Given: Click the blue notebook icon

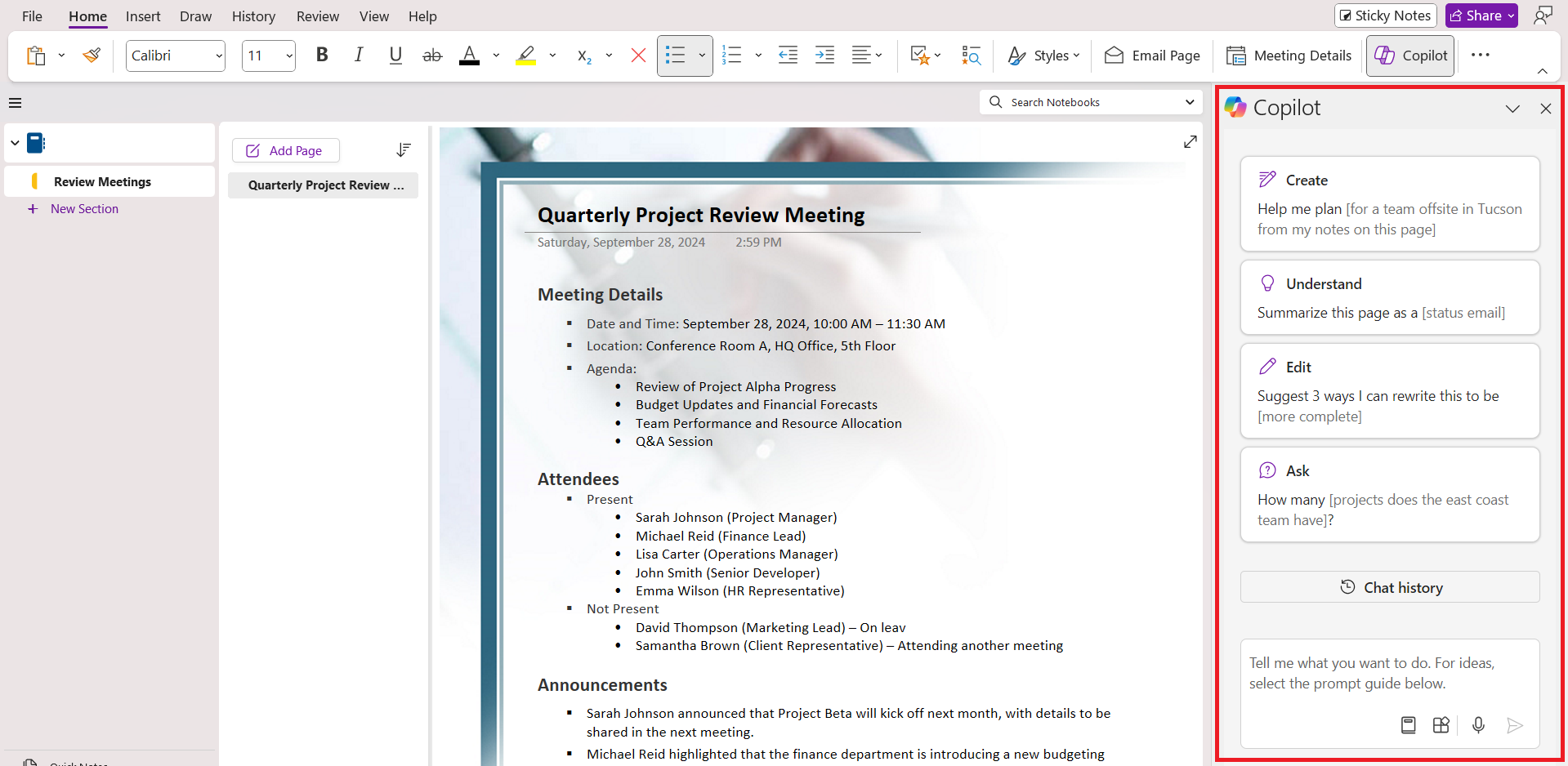Looking at the screenshot, I should [x=36, y=143].
